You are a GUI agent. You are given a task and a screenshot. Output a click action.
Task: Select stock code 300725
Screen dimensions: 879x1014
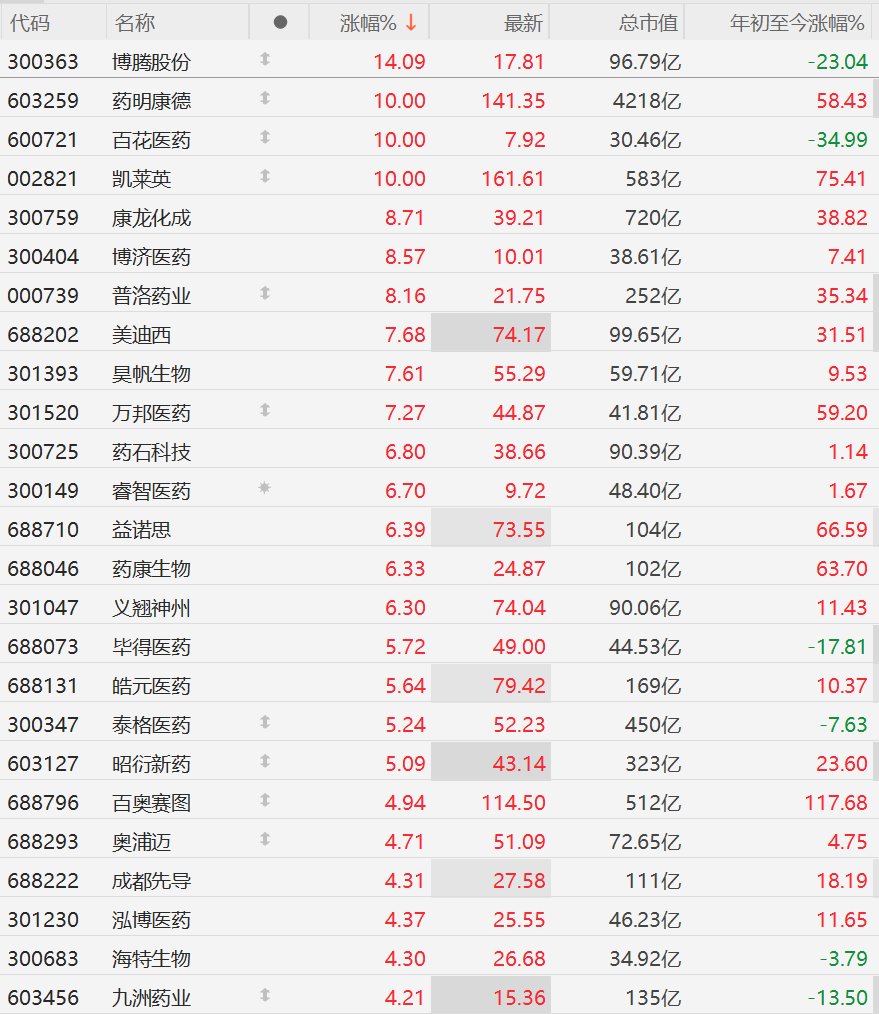click(43, 451)
